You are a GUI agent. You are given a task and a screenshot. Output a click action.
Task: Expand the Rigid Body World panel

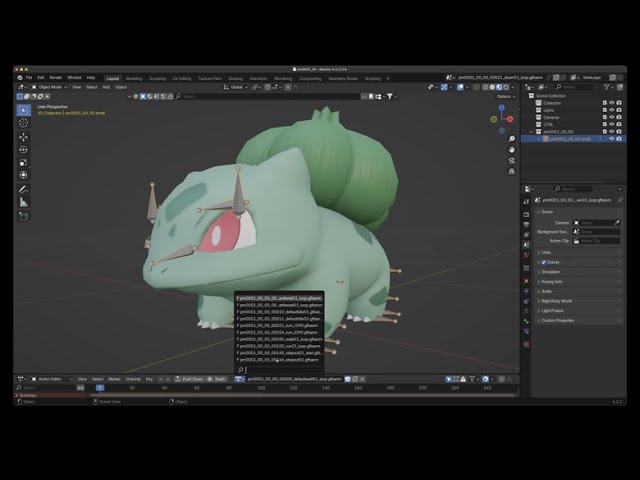(x=556, y=301)
